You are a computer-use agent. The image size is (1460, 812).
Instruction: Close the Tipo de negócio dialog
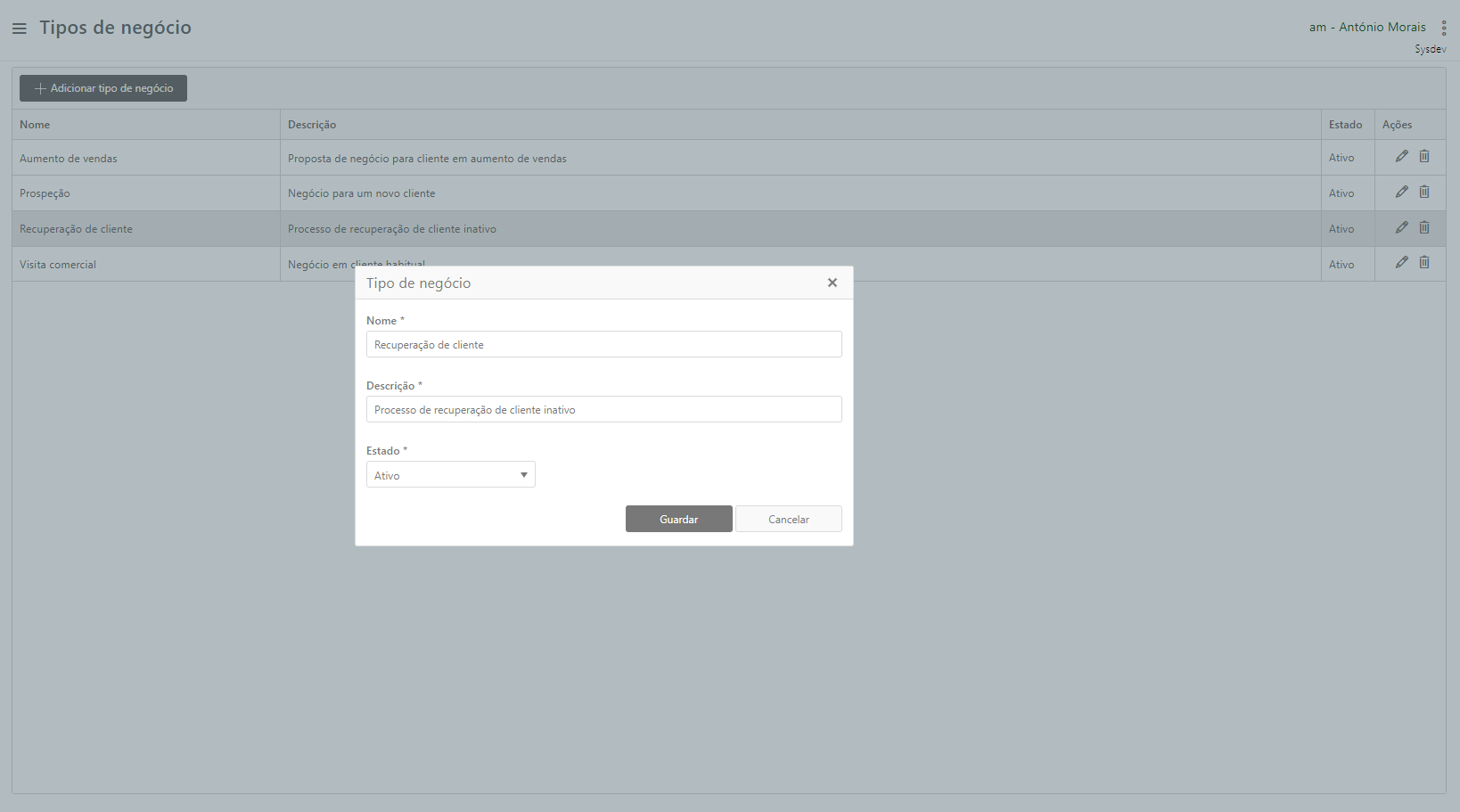tap(832, 283)
